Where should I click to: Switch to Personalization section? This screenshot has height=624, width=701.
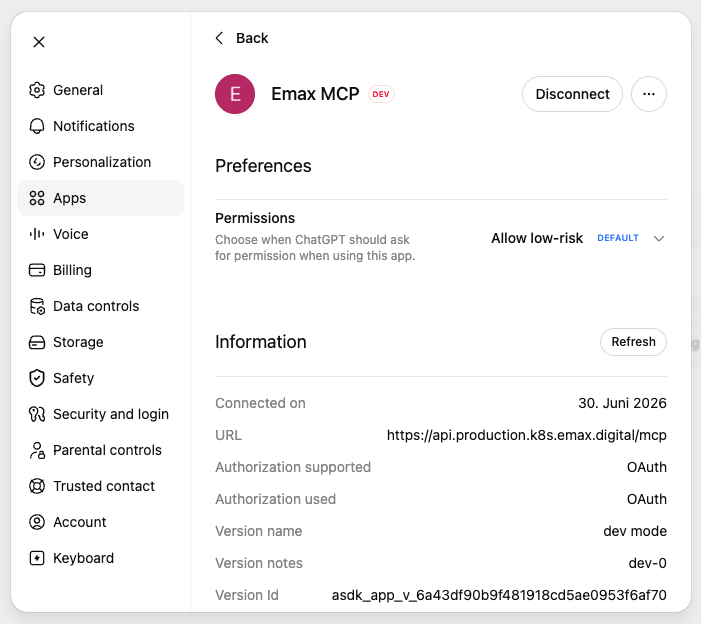click(100, 162)
